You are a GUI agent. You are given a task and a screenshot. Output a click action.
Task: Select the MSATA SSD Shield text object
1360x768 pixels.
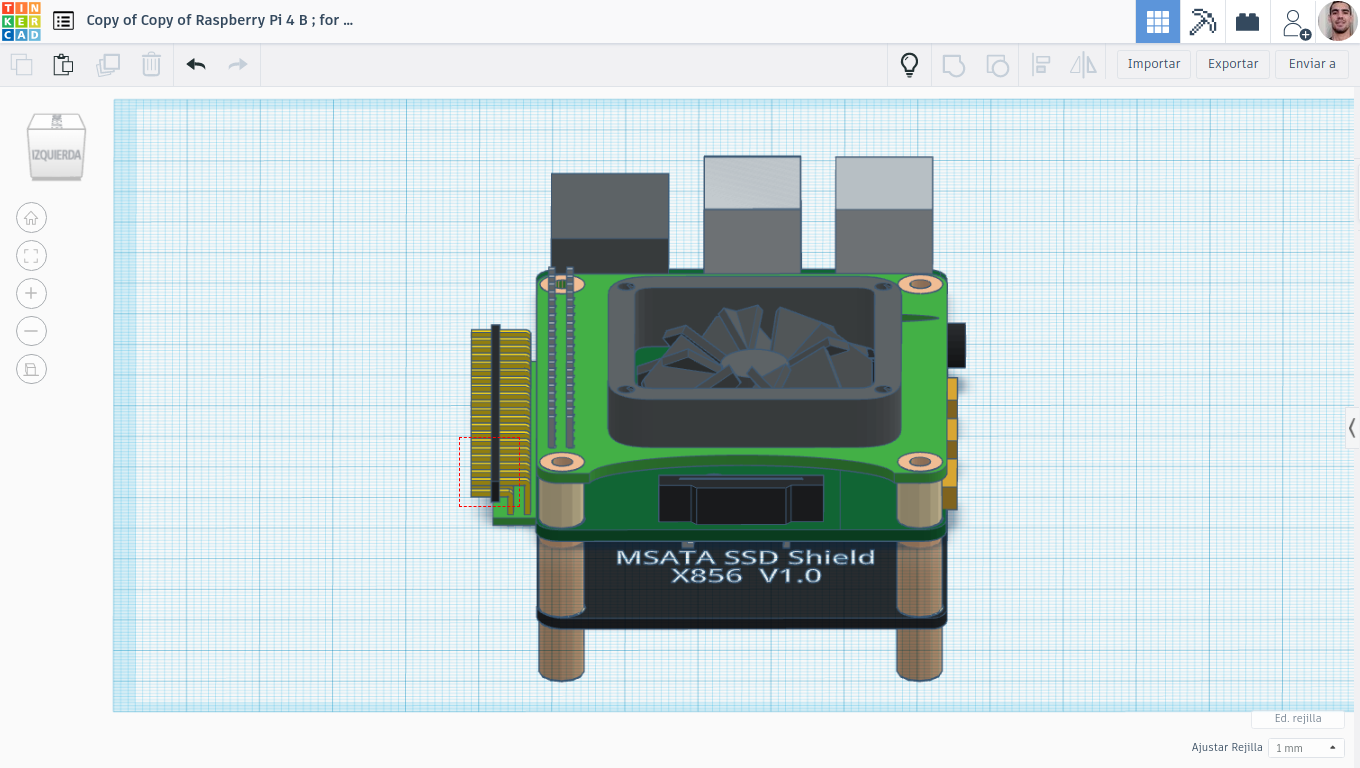(x=745, y=566)
